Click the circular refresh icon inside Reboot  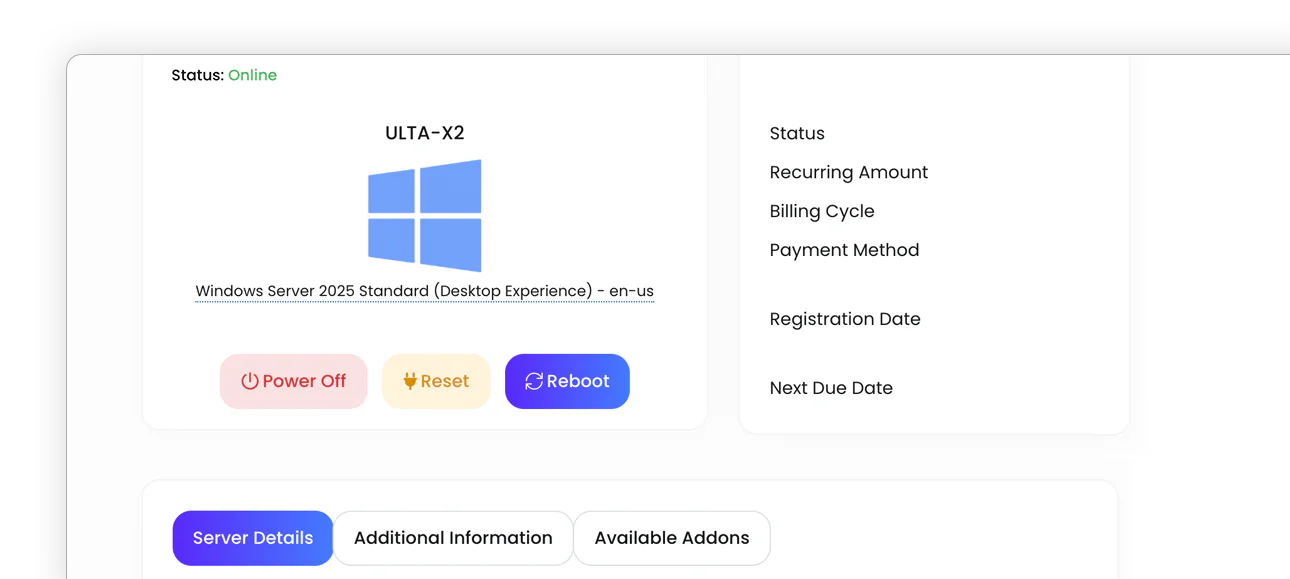tap(532, 381)
